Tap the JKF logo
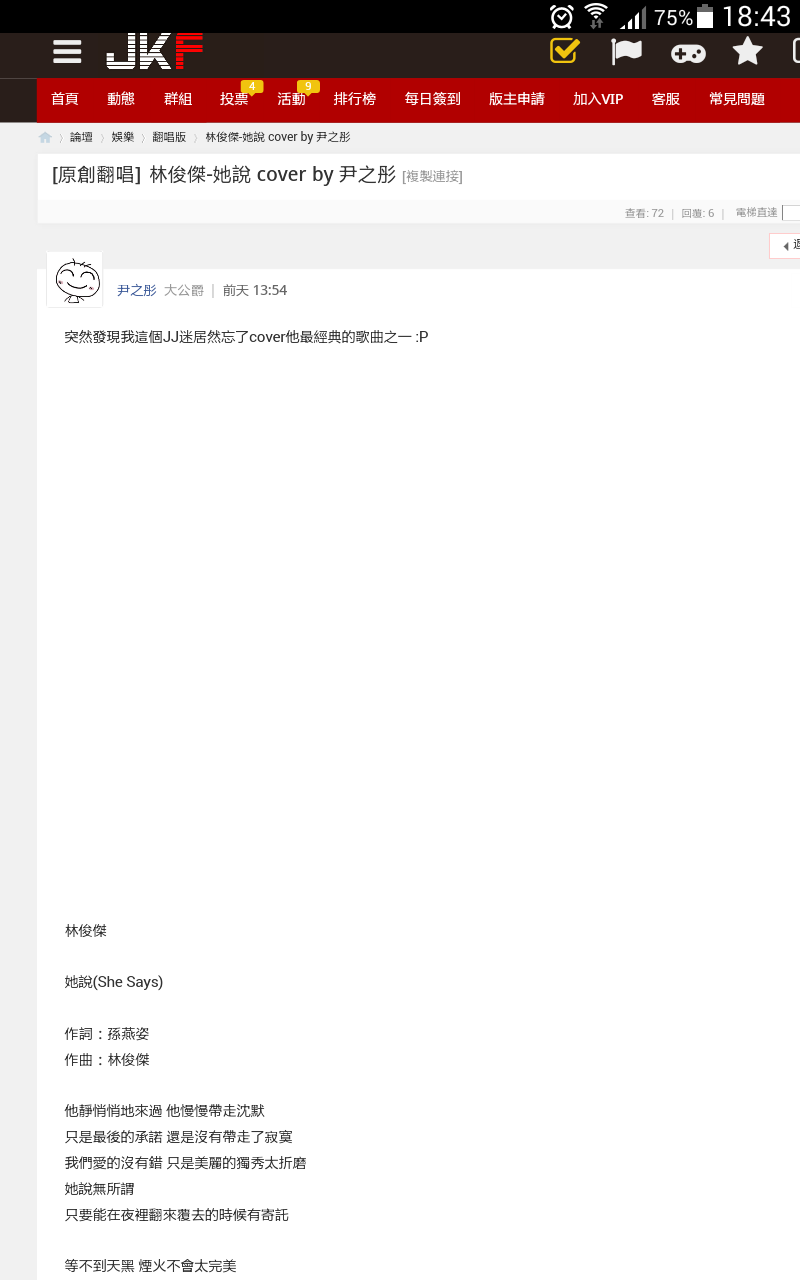The width and height of the screenshot is (800, 1280). [x=154, y=51]
